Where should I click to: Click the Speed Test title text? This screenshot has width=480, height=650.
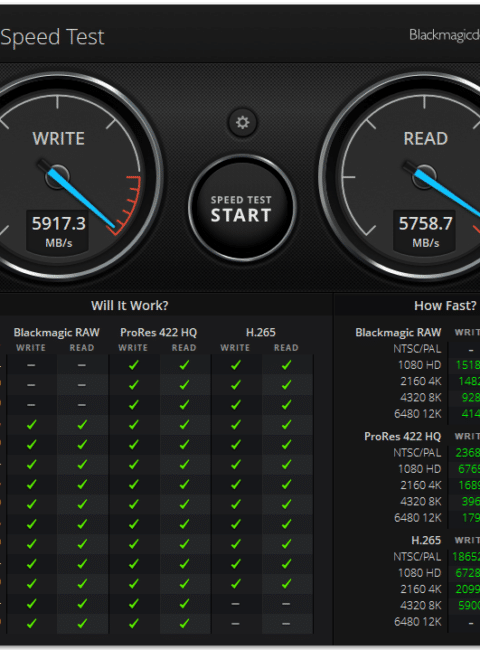point(53,38)
